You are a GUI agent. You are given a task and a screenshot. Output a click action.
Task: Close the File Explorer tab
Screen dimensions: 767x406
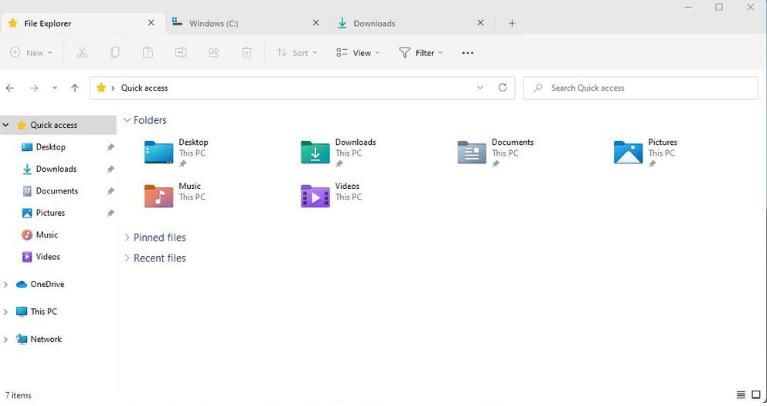[151, 23]
